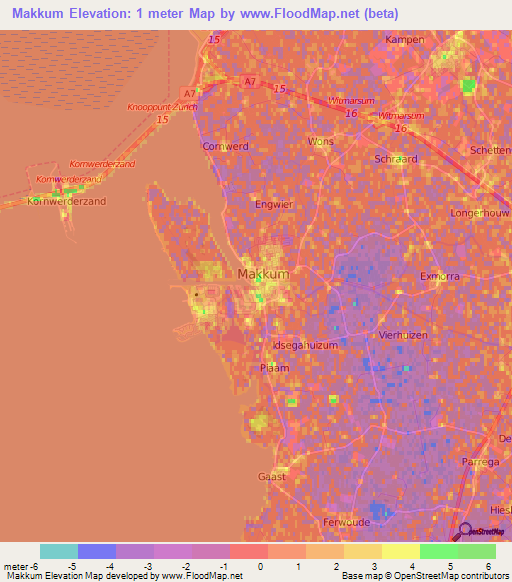Click the Schraard village label

(x=396, y=159)
